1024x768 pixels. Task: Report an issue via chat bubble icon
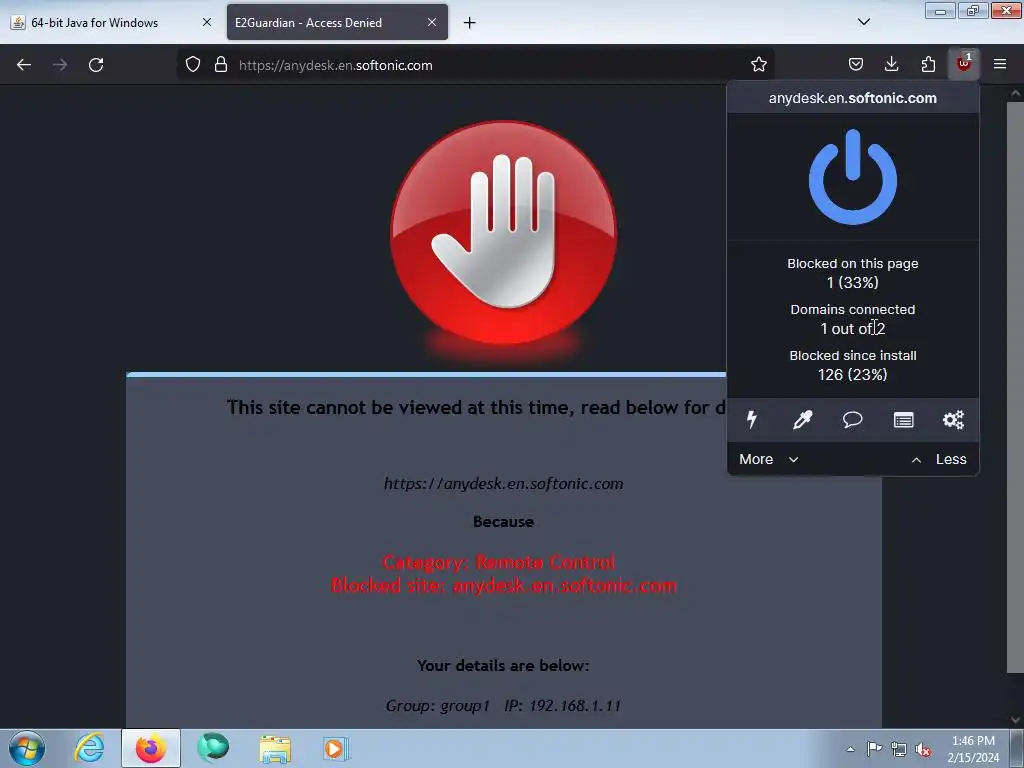click(x=852, y=419)
